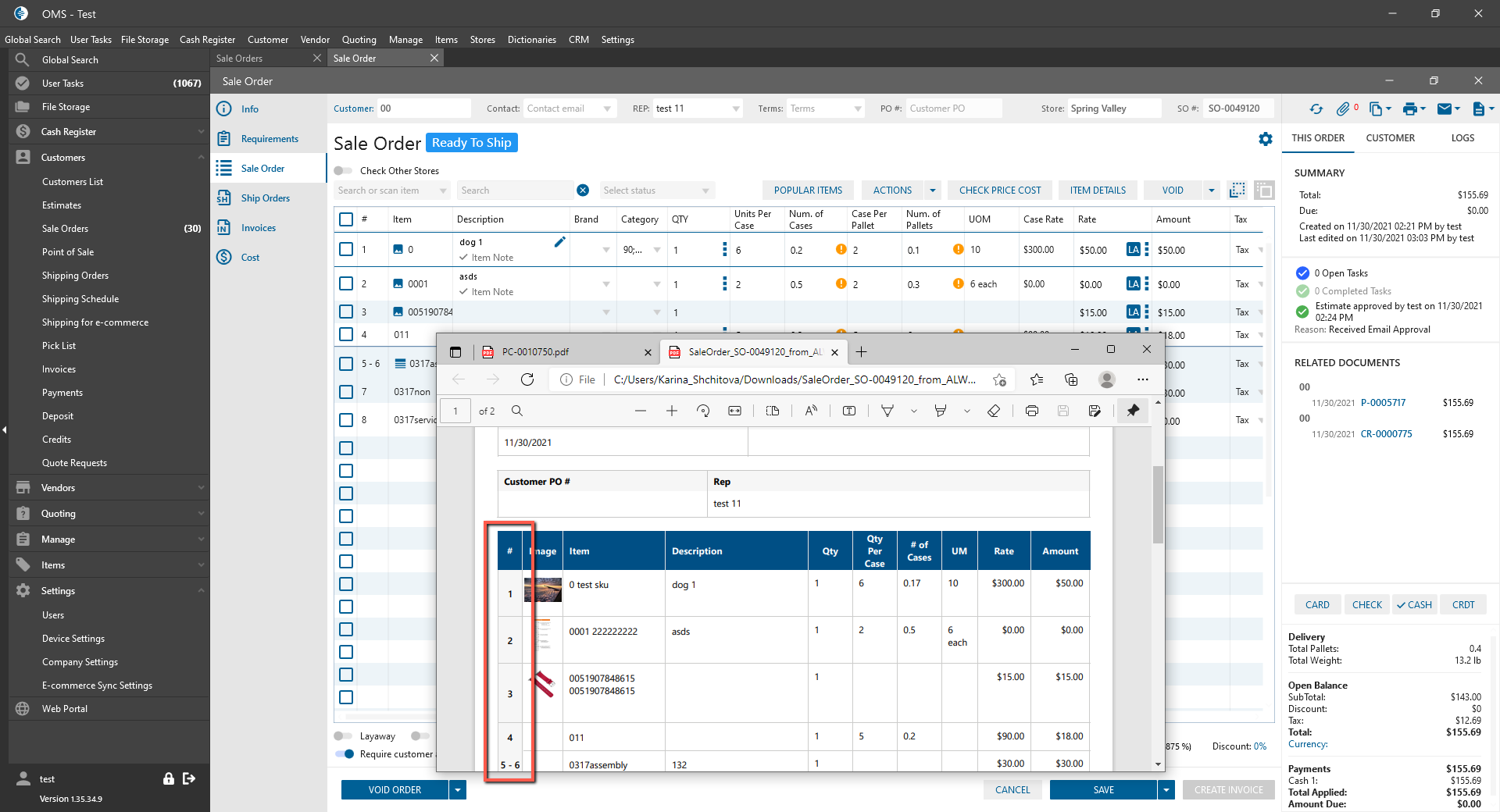1500x812 pixels.
Task: Click the Customer PO input field
Action: point(953,109)
